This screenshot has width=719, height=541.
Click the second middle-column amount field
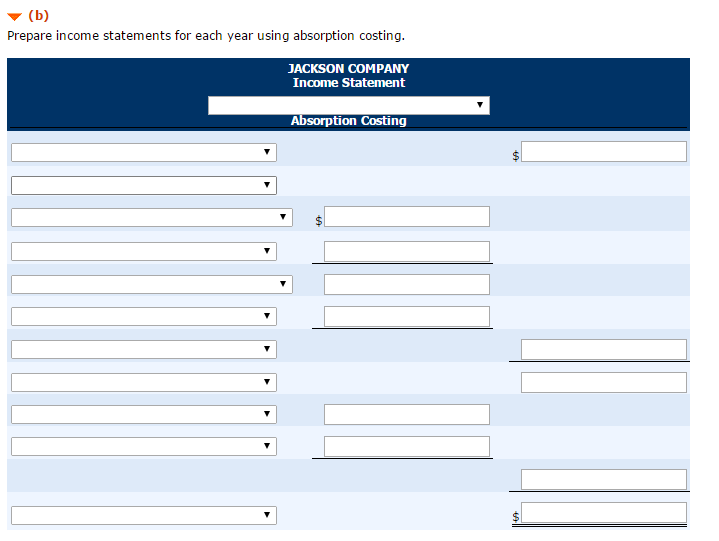tap(406, 251)
